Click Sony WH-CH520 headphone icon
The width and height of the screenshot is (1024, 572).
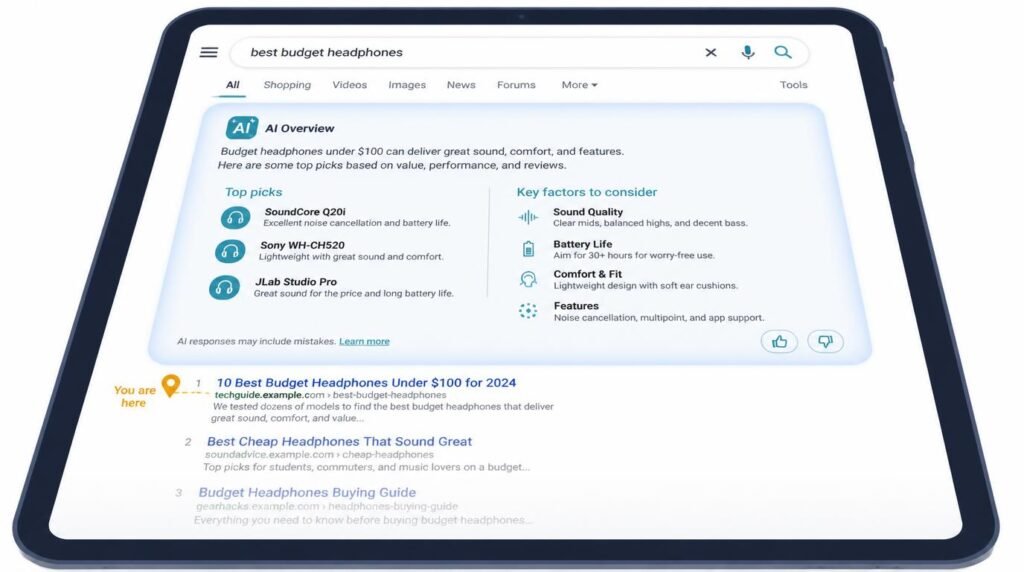click(230, 251)
